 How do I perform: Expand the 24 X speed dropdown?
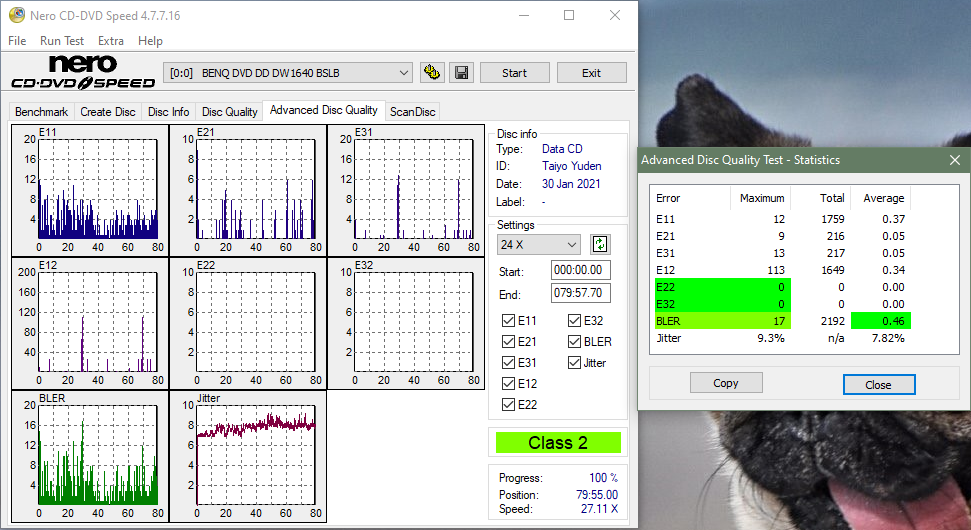point(538,245)
